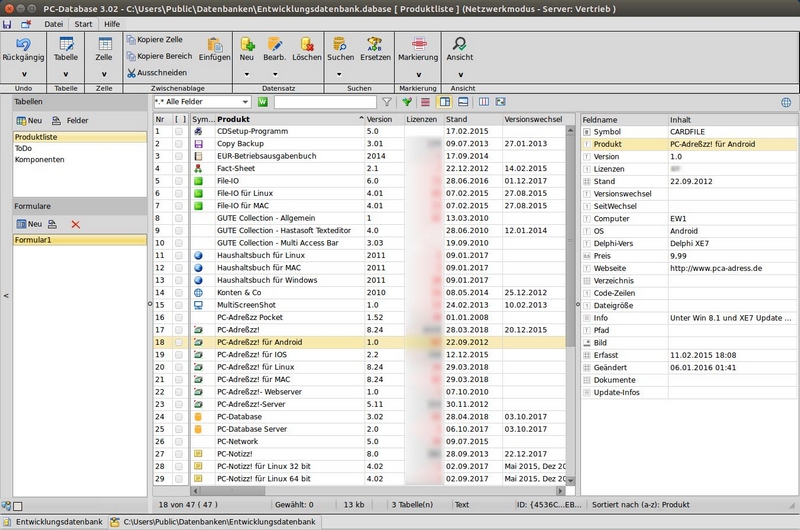Expand the dropdown arrow under Bearb.

click(x=274, y=74)
